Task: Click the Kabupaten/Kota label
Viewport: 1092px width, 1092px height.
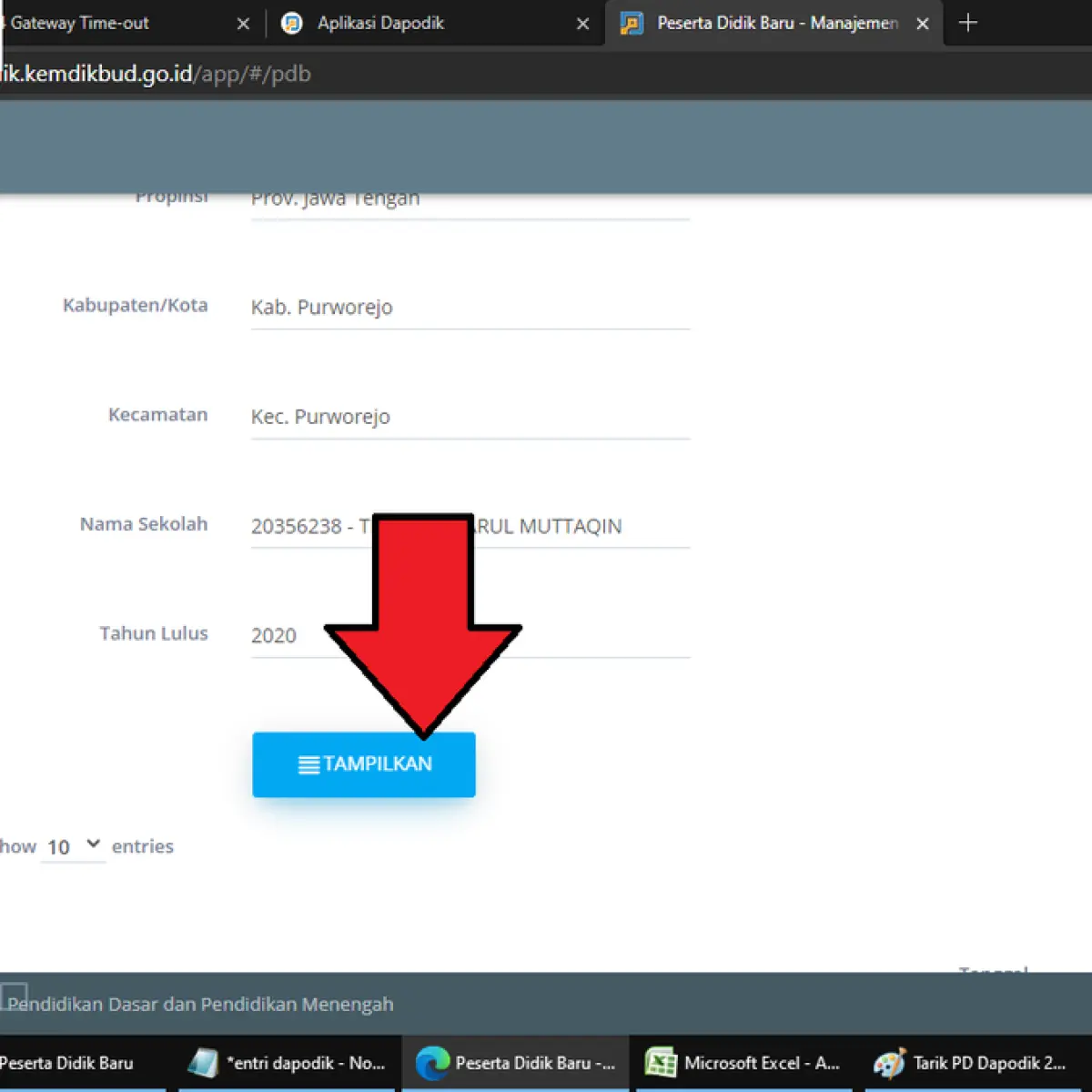Action: coord(135,305)
